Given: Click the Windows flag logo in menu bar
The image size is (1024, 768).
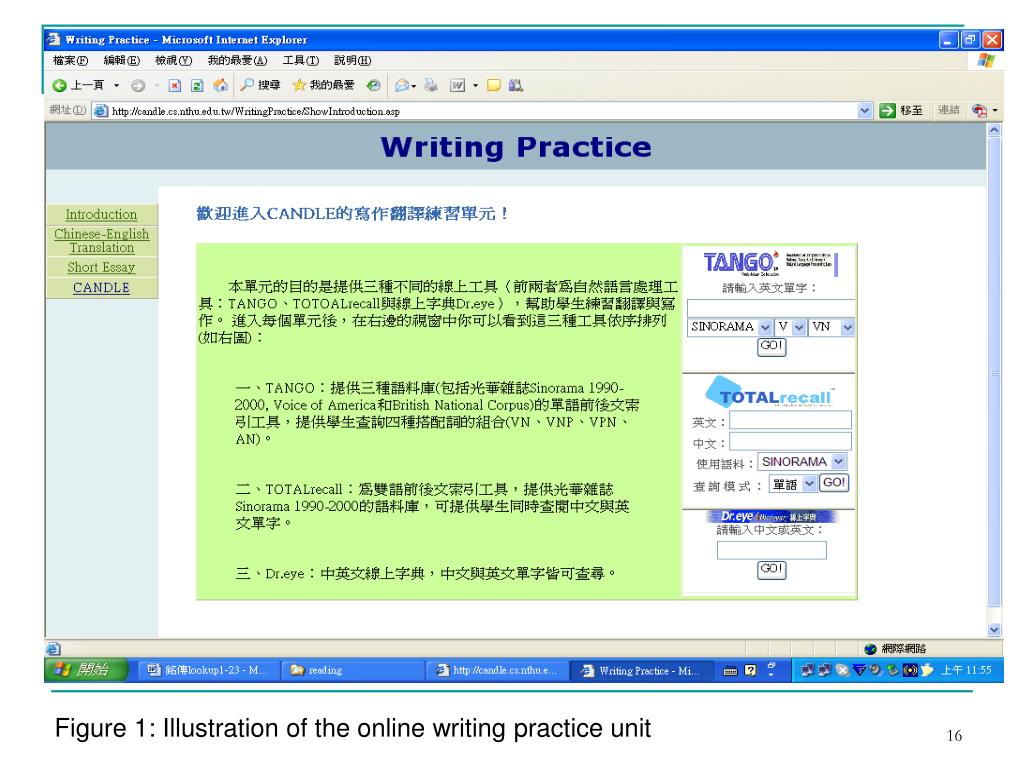Looking at the screenshot, I should [985, 61].
